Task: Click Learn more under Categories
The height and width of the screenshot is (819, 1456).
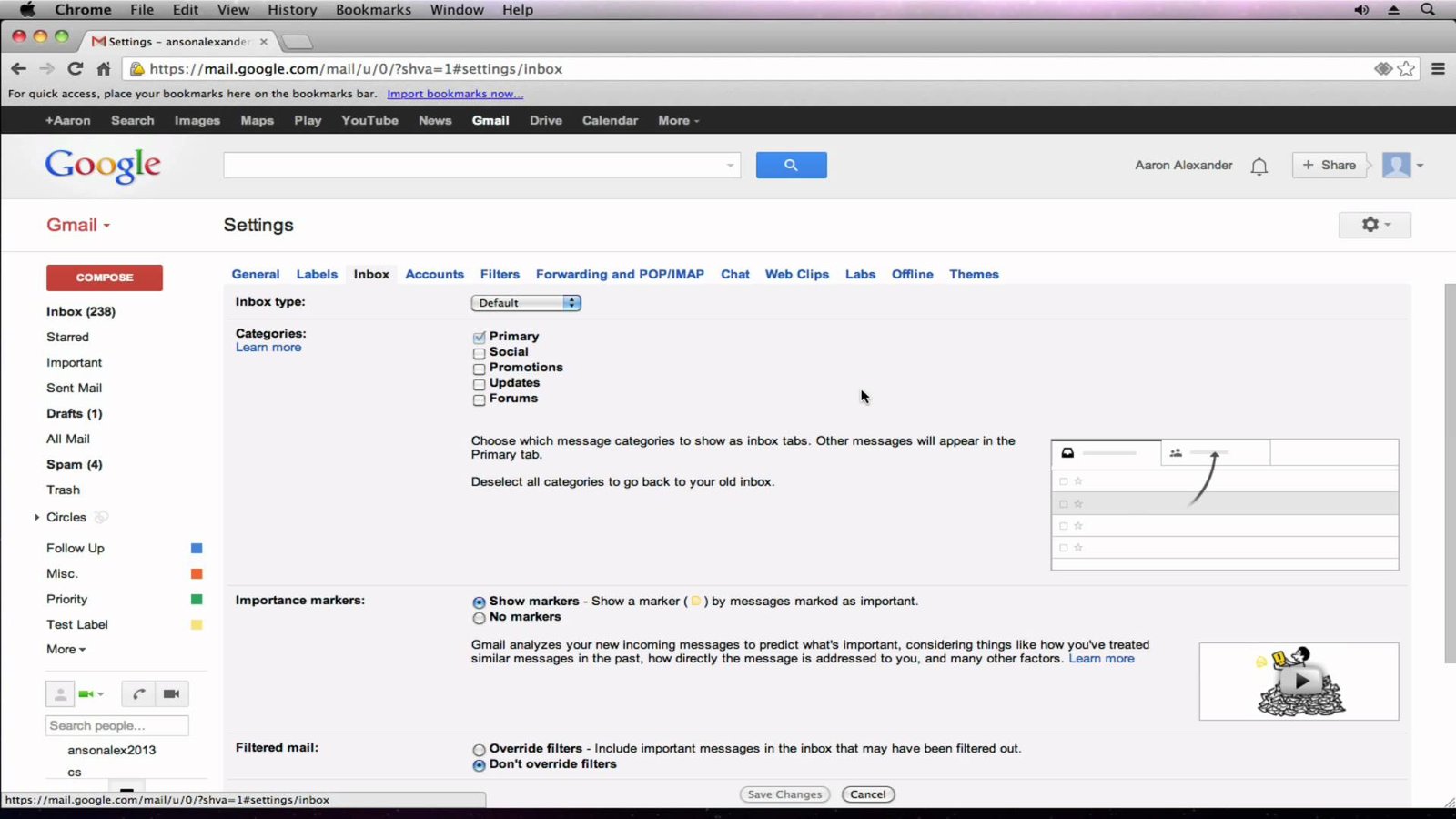Action: point(268,348)
